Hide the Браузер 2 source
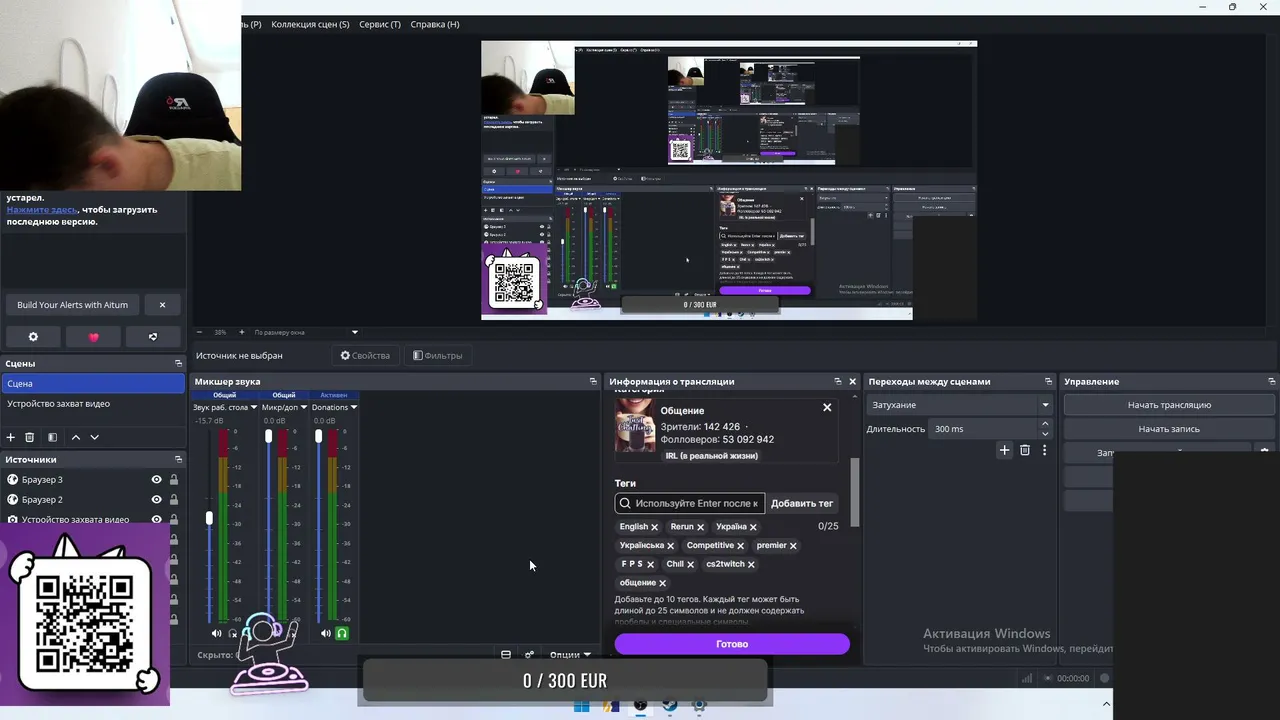 pos(156,500)
